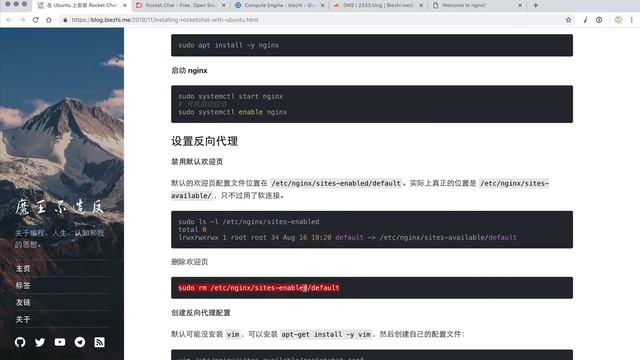Go back using browser back arrow

(x=9, y=20)
